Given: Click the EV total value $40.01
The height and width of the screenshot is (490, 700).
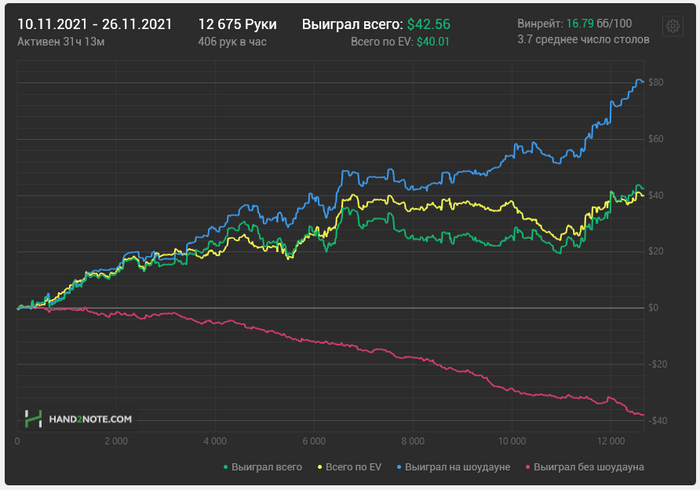Looking at the screenshot, I should pyautogui.click(x=433, y=42).
